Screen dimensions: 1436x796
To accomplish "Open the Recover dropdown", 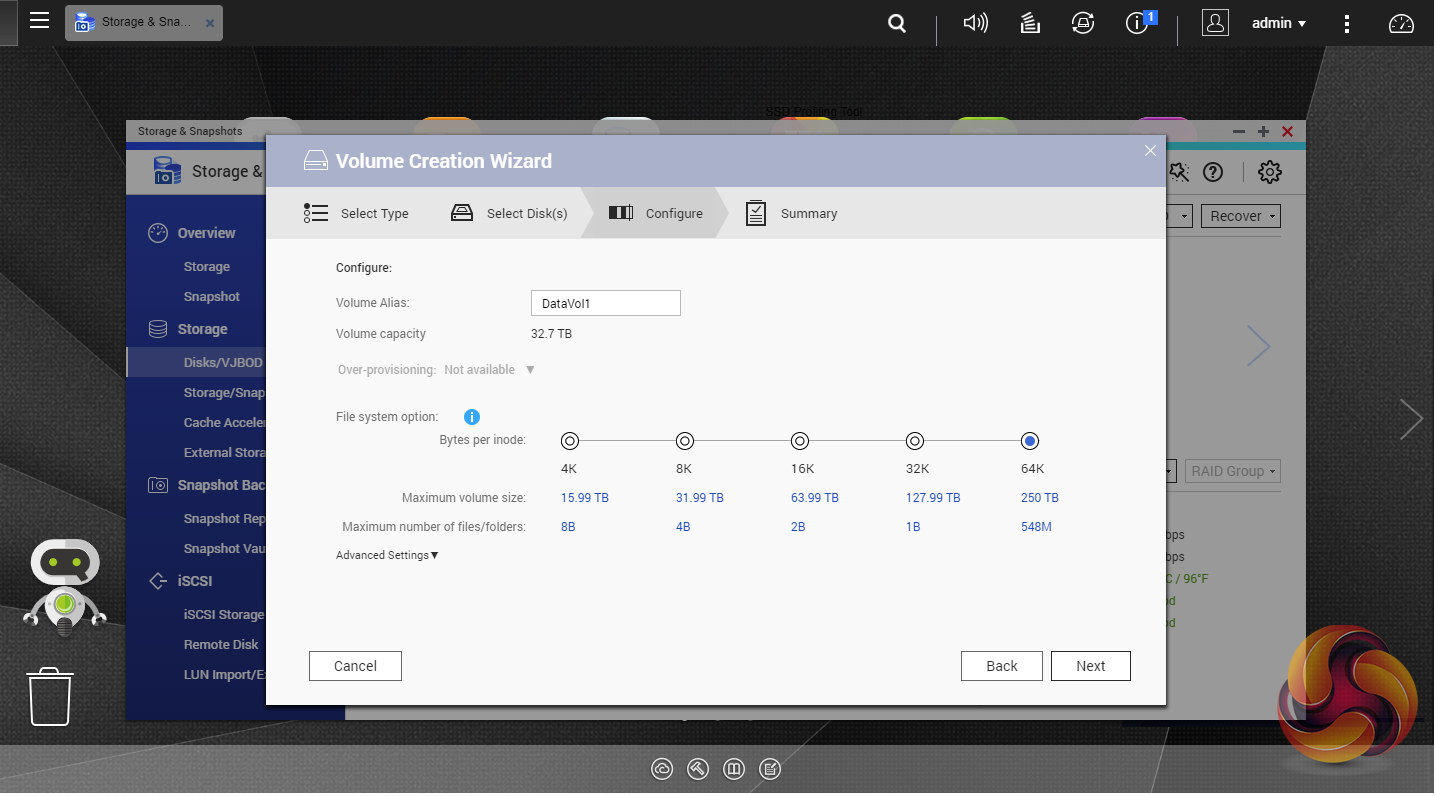I will pos(1243,216).
